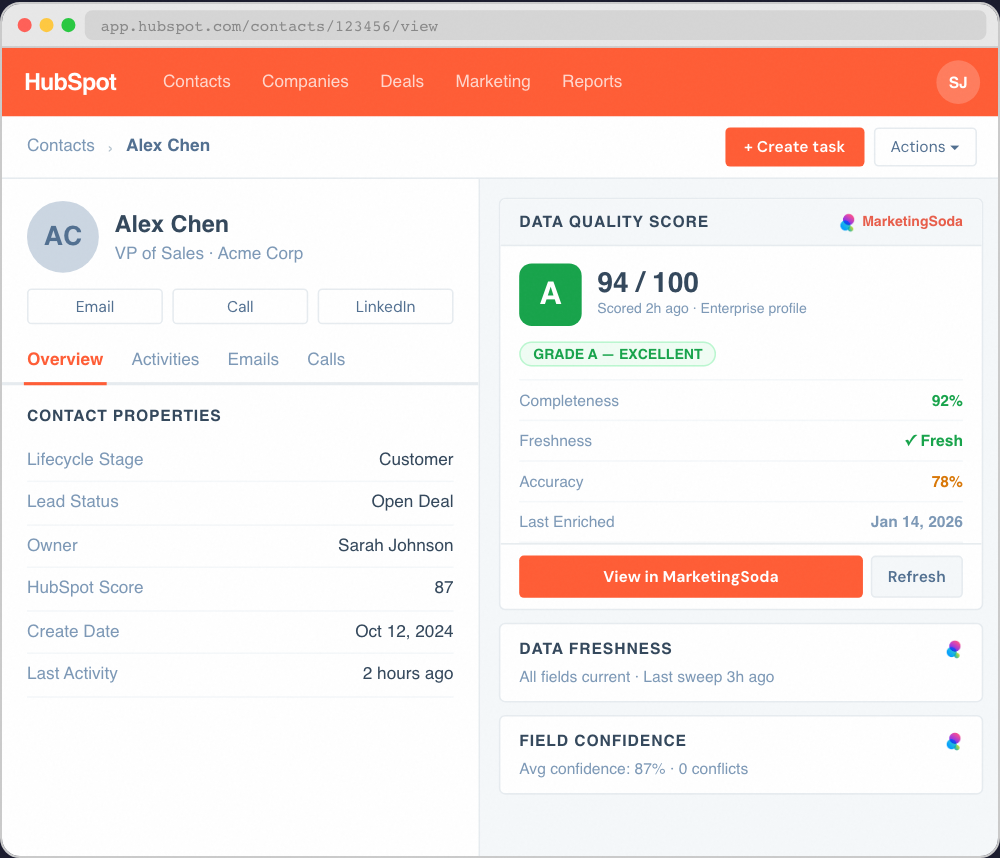Click the HubSpot logo
The height and width of the screenshot is (858, 1000).
pyautogui.click(x=70, y=82)
